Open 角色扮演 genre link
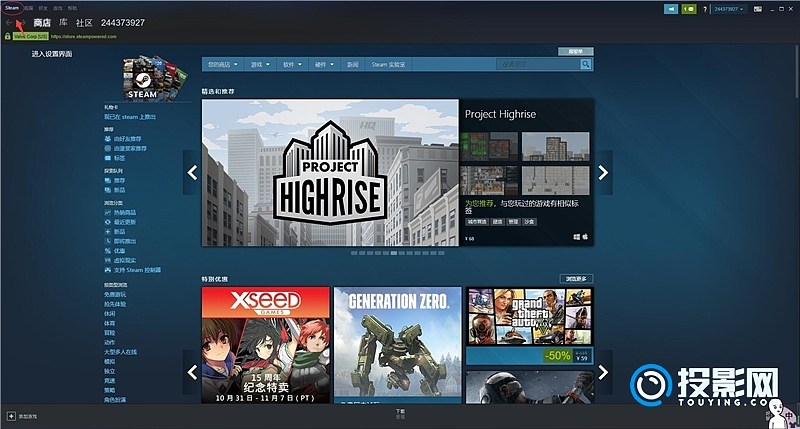The image size is (800, 429). [x=115, y=399]
